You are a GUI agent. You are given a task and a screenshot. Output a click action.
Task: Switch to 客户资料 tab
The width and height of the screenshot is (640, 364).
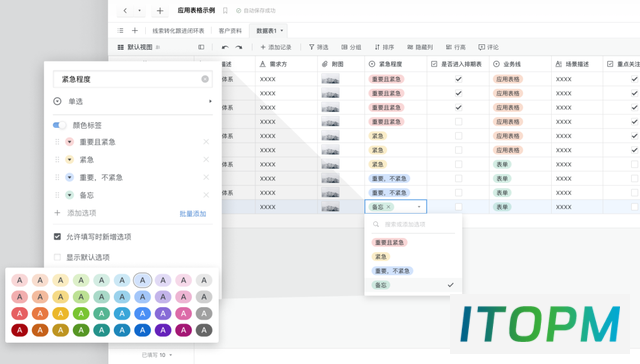point(230,31)
